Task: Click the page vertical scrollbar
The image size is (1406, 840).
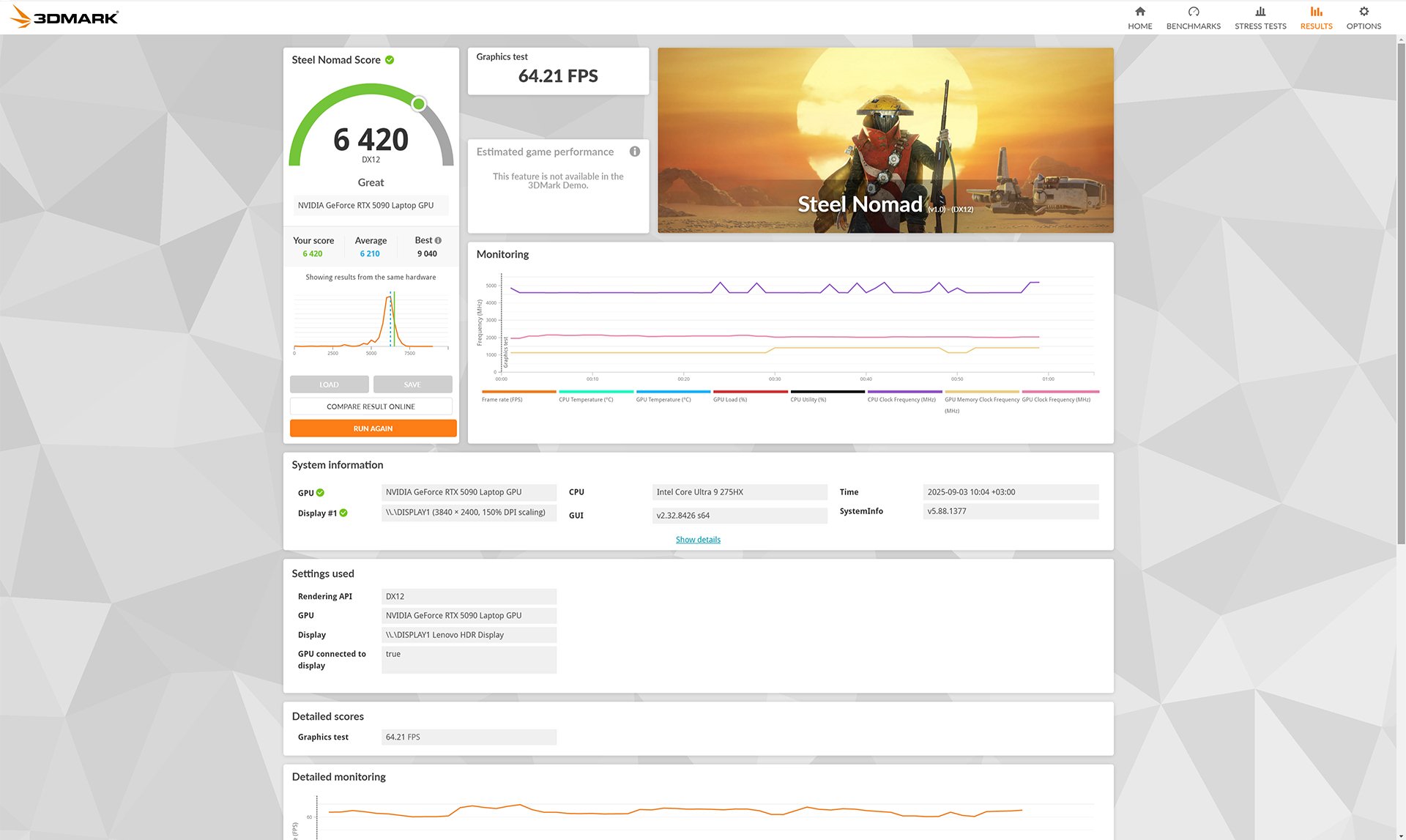Action: pyautogui.click(x=1401, y=293)
